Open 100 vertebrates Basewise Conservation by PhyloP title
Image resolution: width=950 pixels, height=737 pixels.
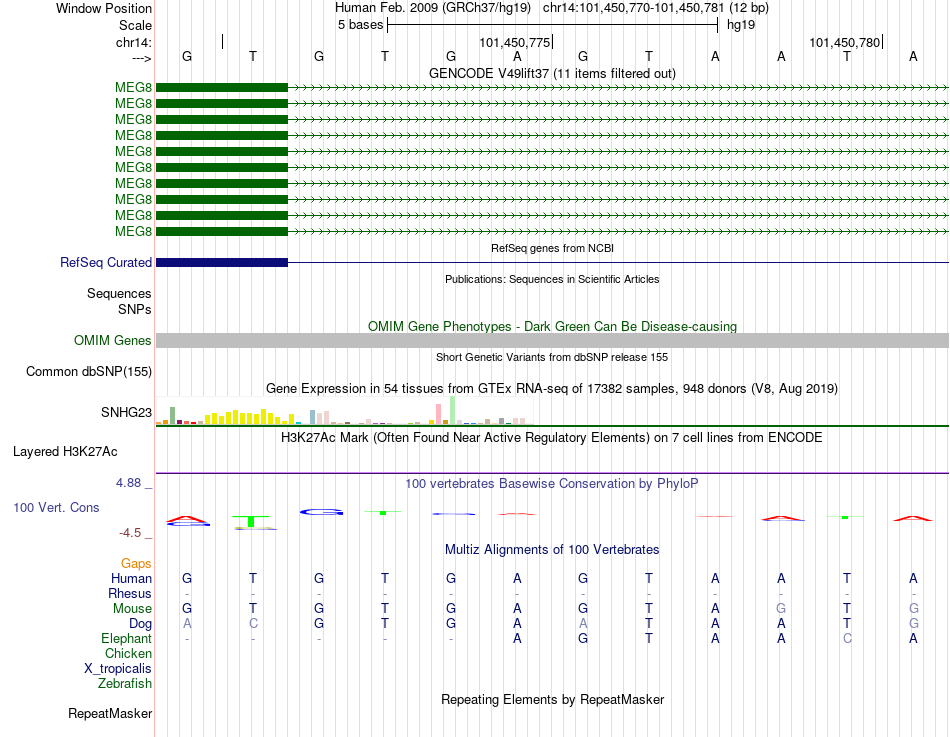552,484
